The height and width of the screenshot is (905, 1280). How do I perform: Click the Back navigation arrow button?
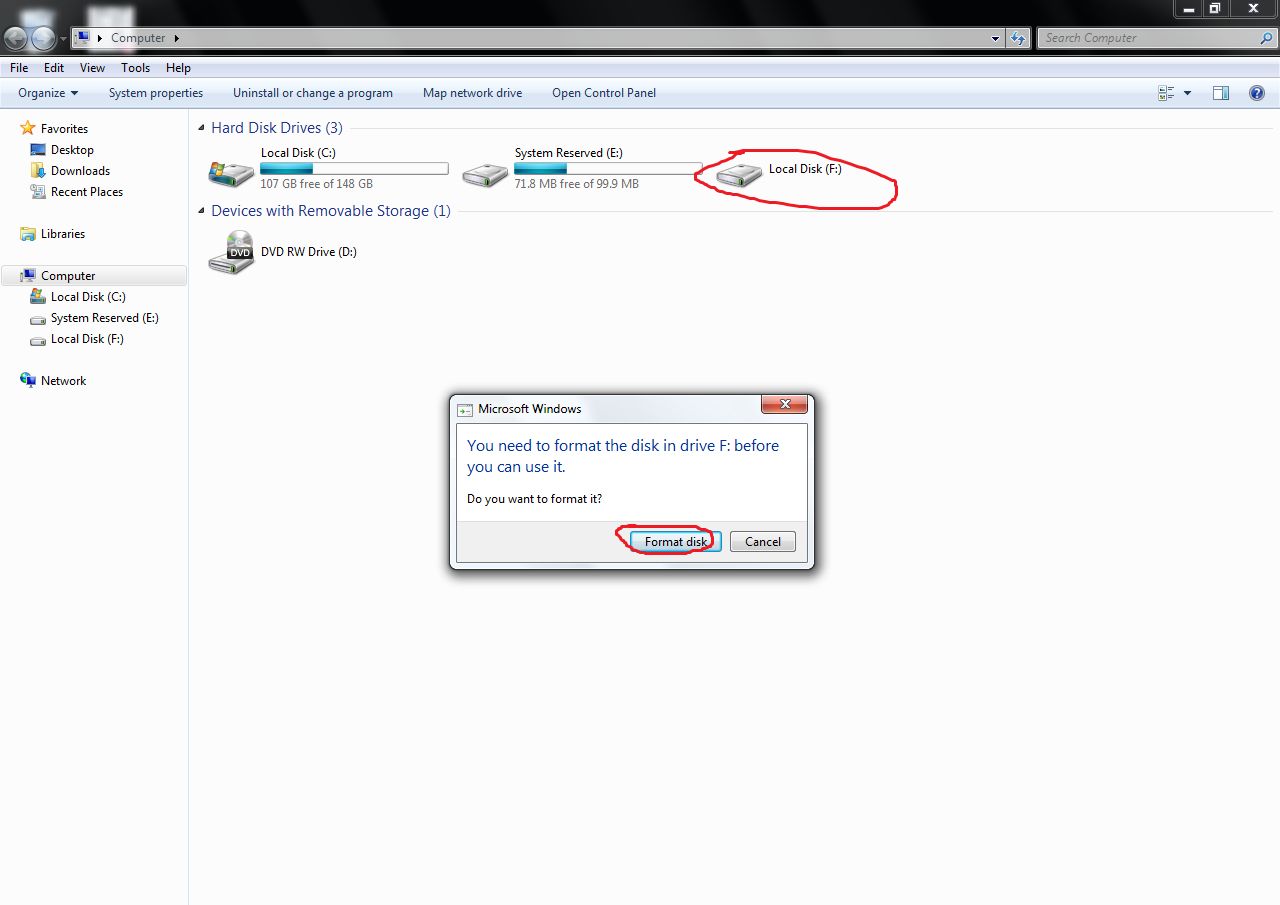[15, 38]
